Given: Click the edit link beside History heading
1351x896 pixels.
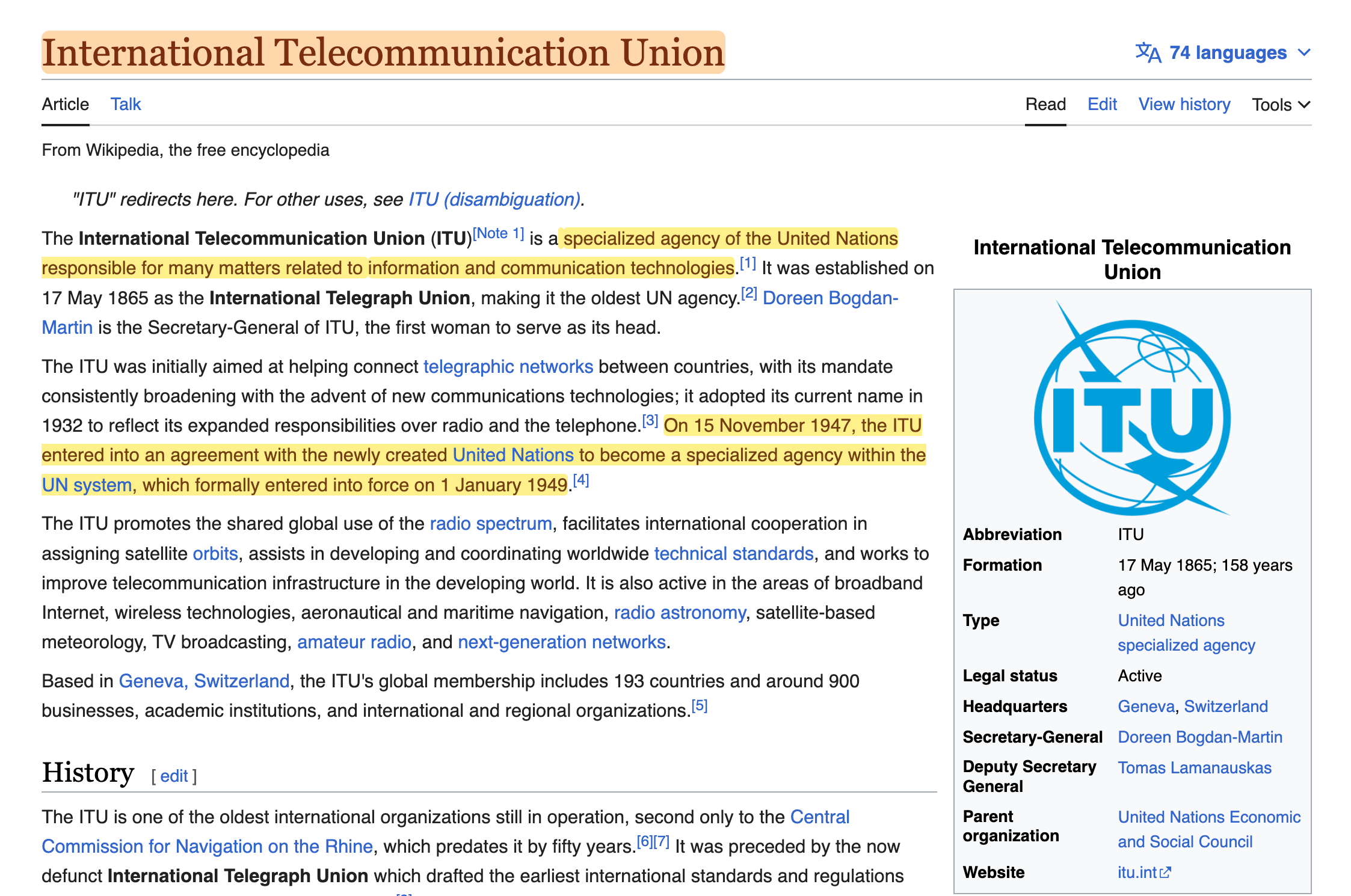Looking at the screenshot, I should 174,776.
